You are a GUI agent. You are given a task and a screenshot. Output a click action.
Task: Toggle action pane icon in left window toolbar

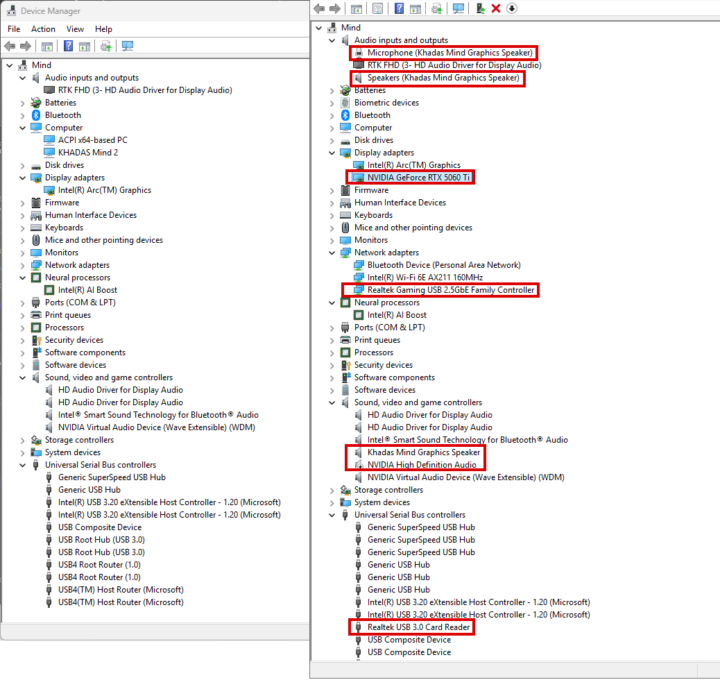[x=84, y=46]
